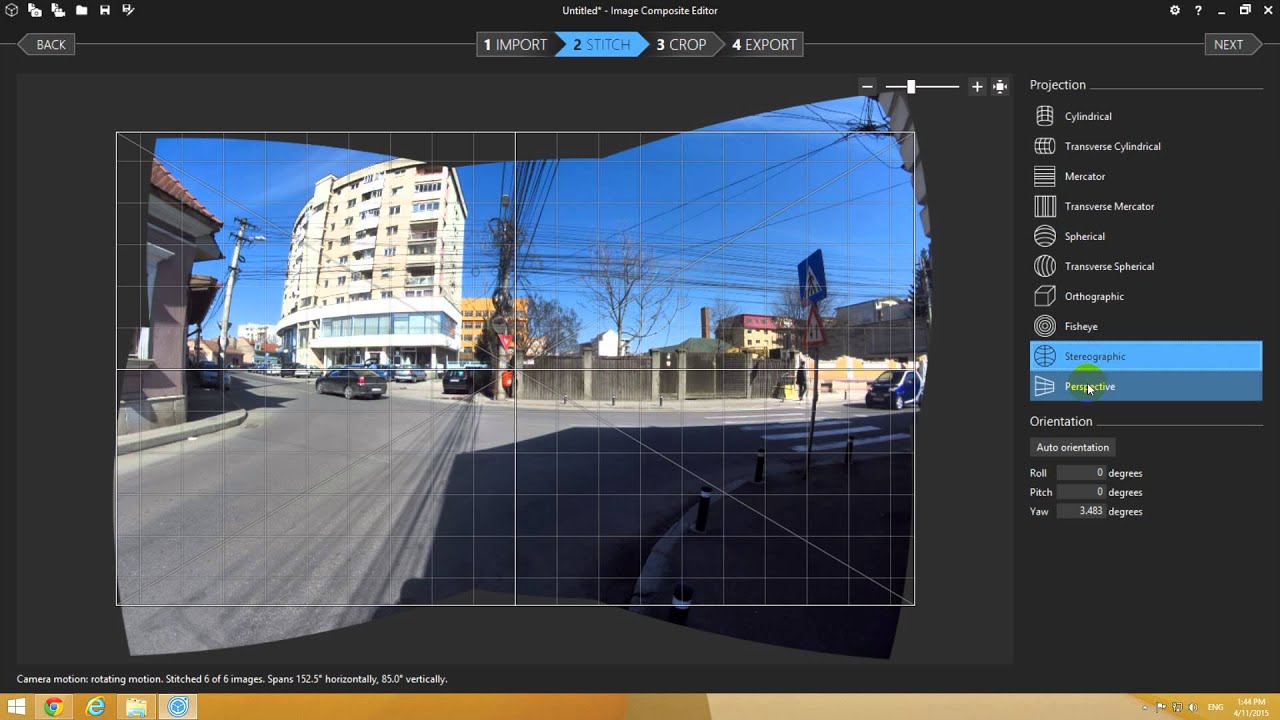Viewport: 1280px width, 720px height.
Task: Click the Auto orientation button
Action: (1072, 447)
